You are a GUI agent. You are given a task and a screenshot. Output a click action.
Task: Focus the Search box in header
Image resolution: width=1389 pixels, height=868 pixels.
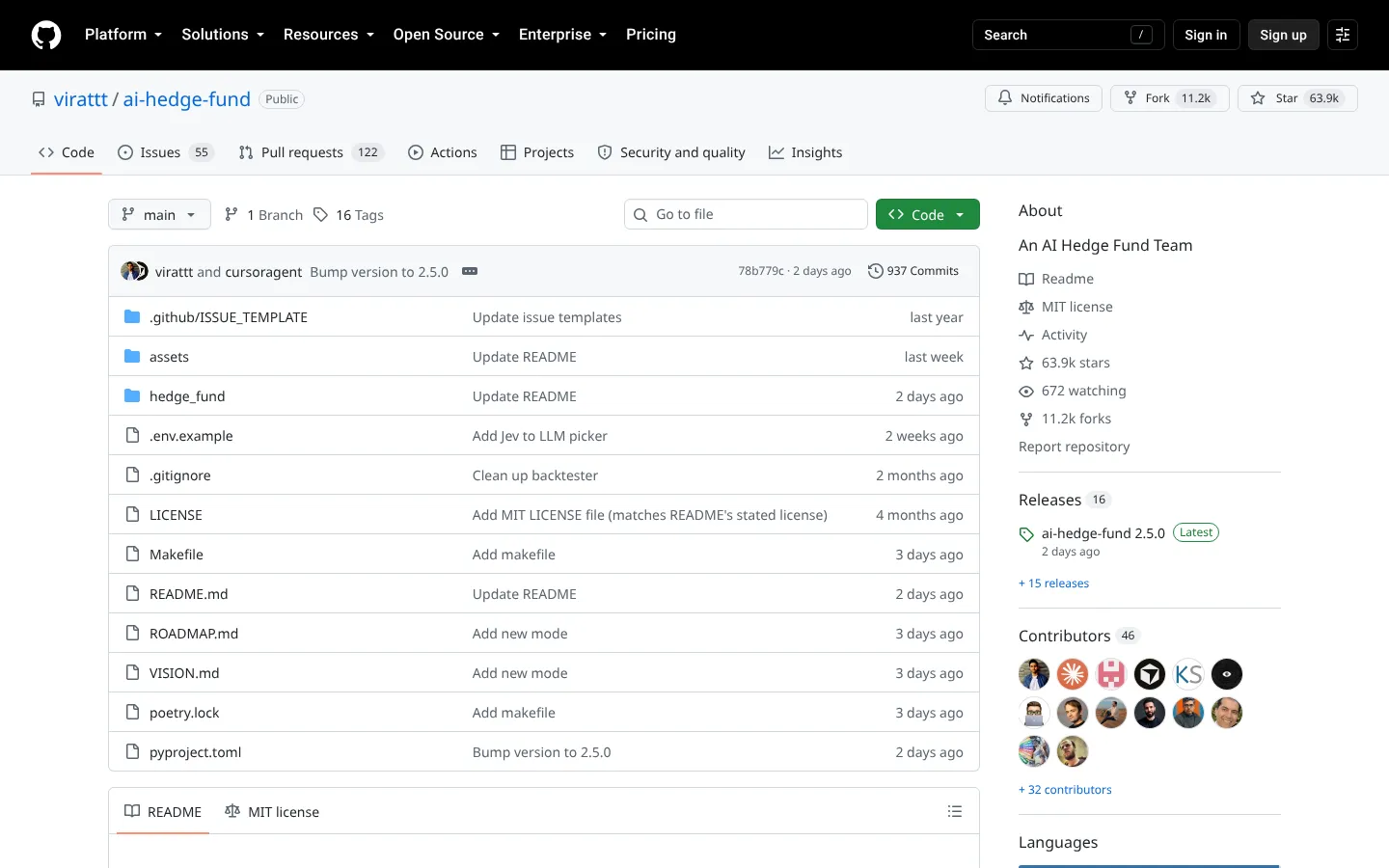[x=1069, y=35]
